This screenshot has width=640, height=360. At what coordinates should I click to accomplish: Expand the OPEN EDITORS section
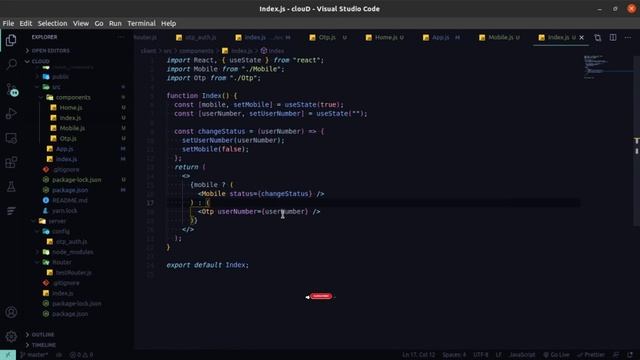click(x=51, y=51)
